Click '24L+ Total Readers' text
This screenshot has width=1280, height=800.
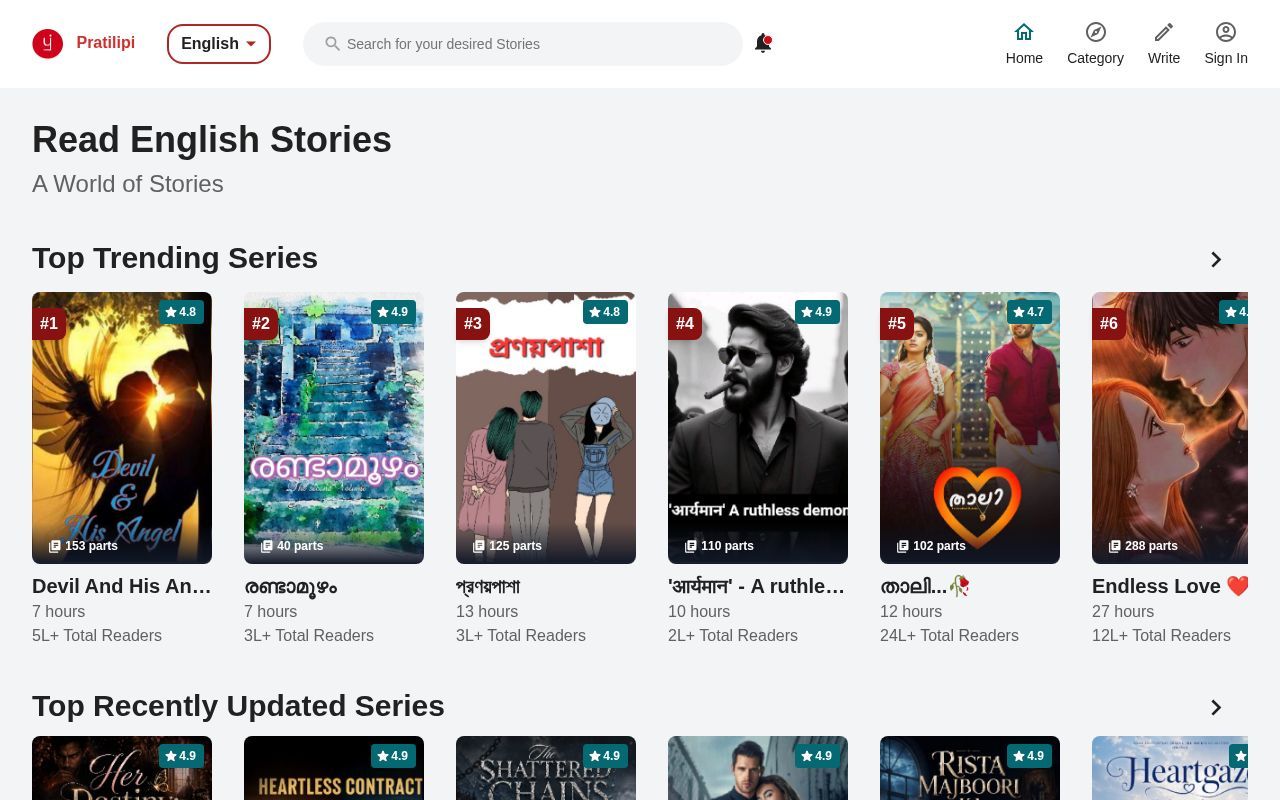click(949, 635)
